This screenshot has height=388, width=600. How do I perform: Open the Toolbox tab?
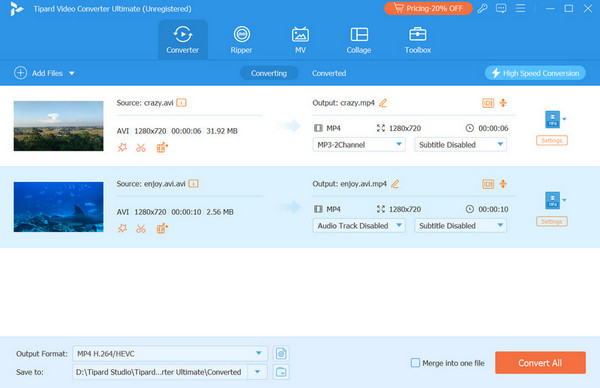pyautogui.click(x=418, y=40)
